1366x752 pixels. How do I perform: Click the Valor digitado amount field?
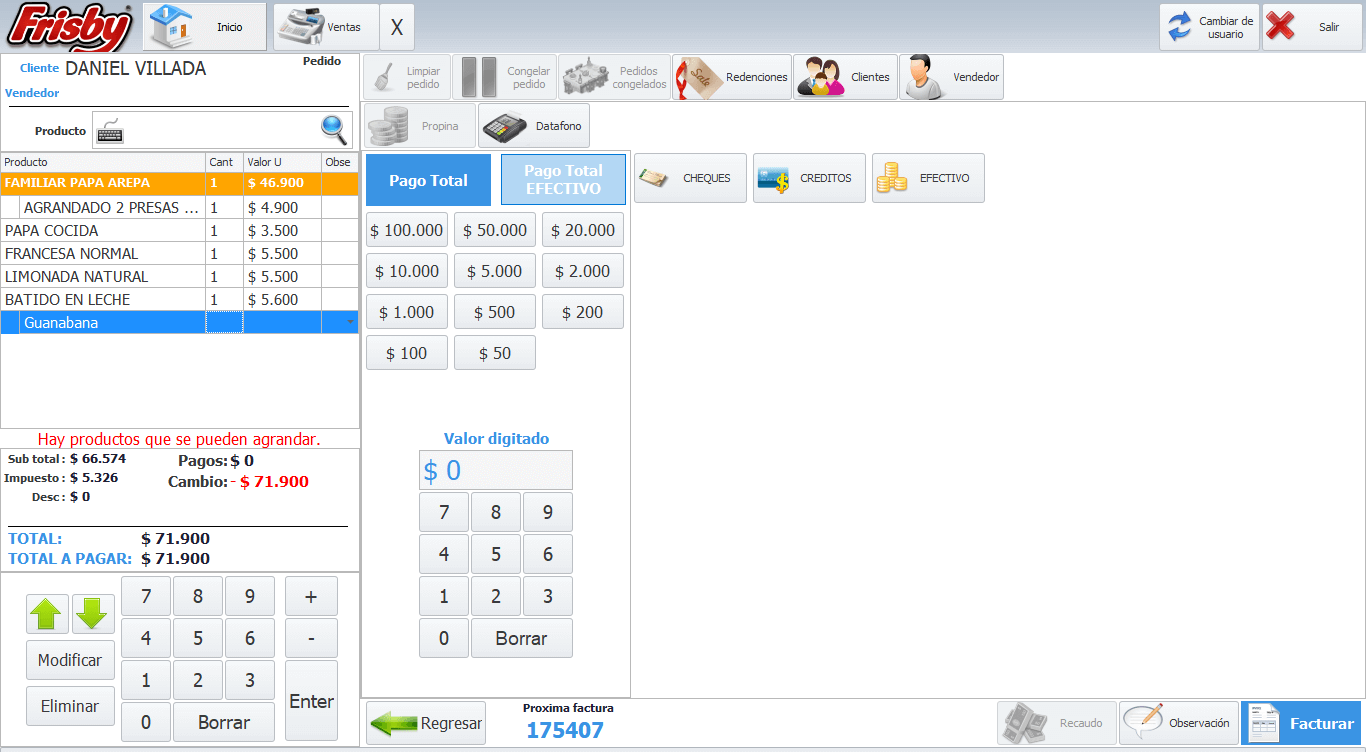click(496, 470)
